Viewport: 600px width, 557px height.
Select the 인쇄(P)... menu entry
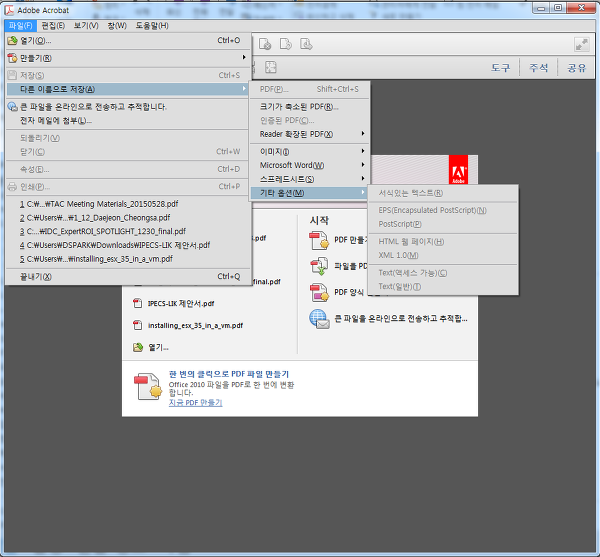pyautogui.click(x=128, y=187)
